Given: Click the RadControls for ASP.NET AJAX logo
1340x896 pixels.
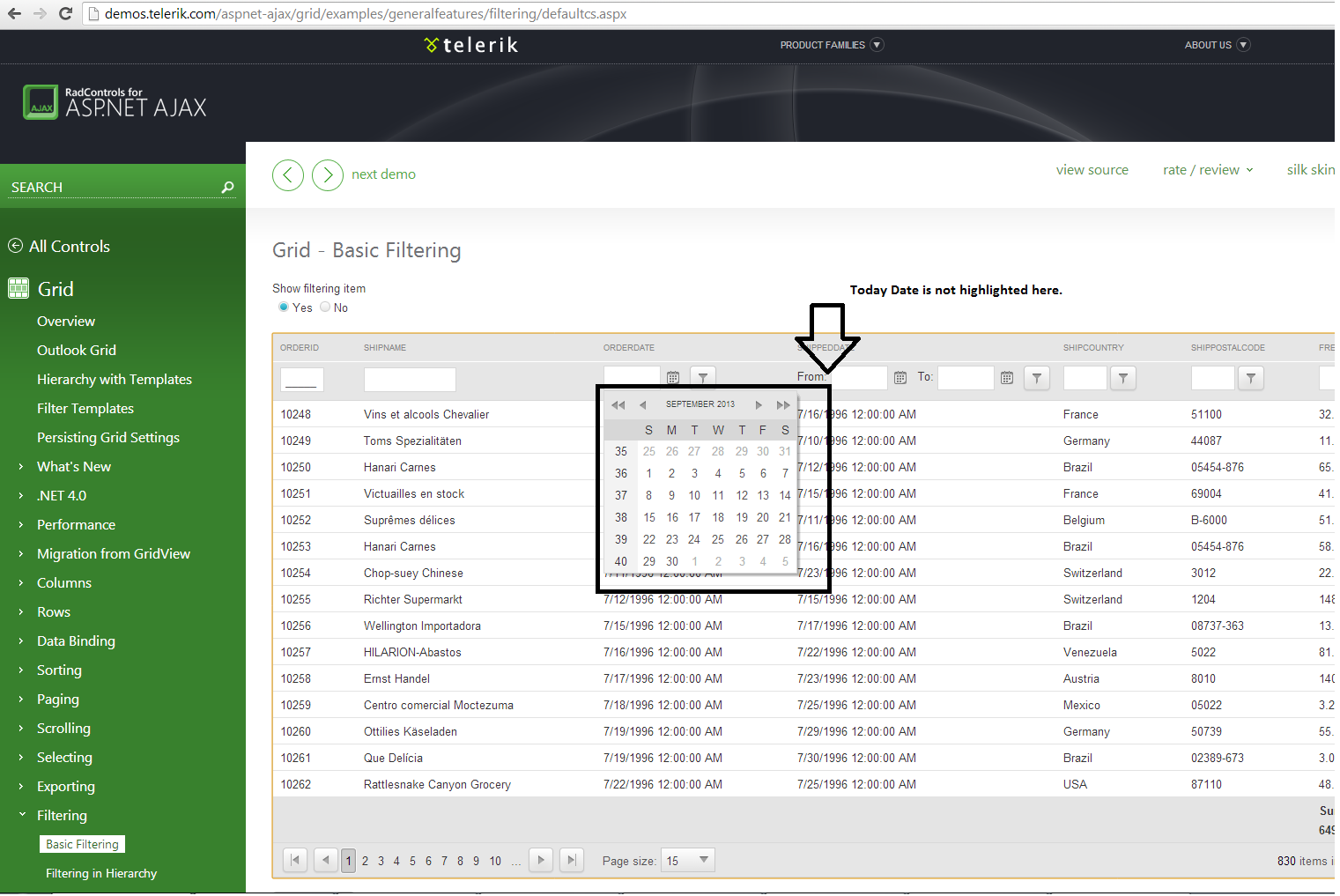Looking at the screenshot, I should point(115,102).
